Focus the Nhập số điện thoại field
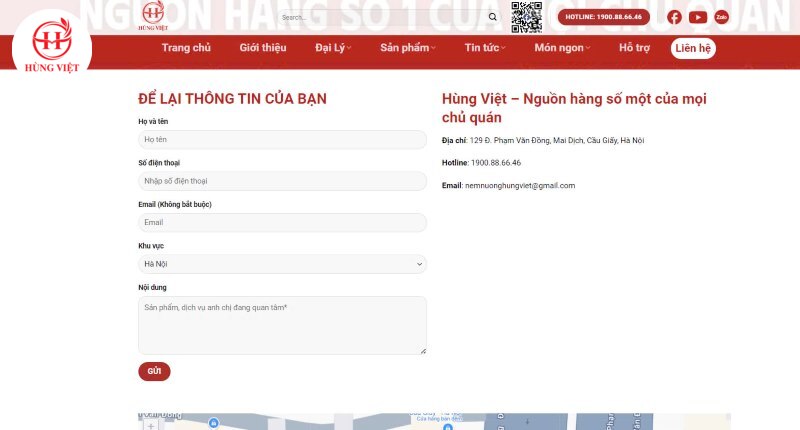 pyautogui.click(x=282, y=181)
